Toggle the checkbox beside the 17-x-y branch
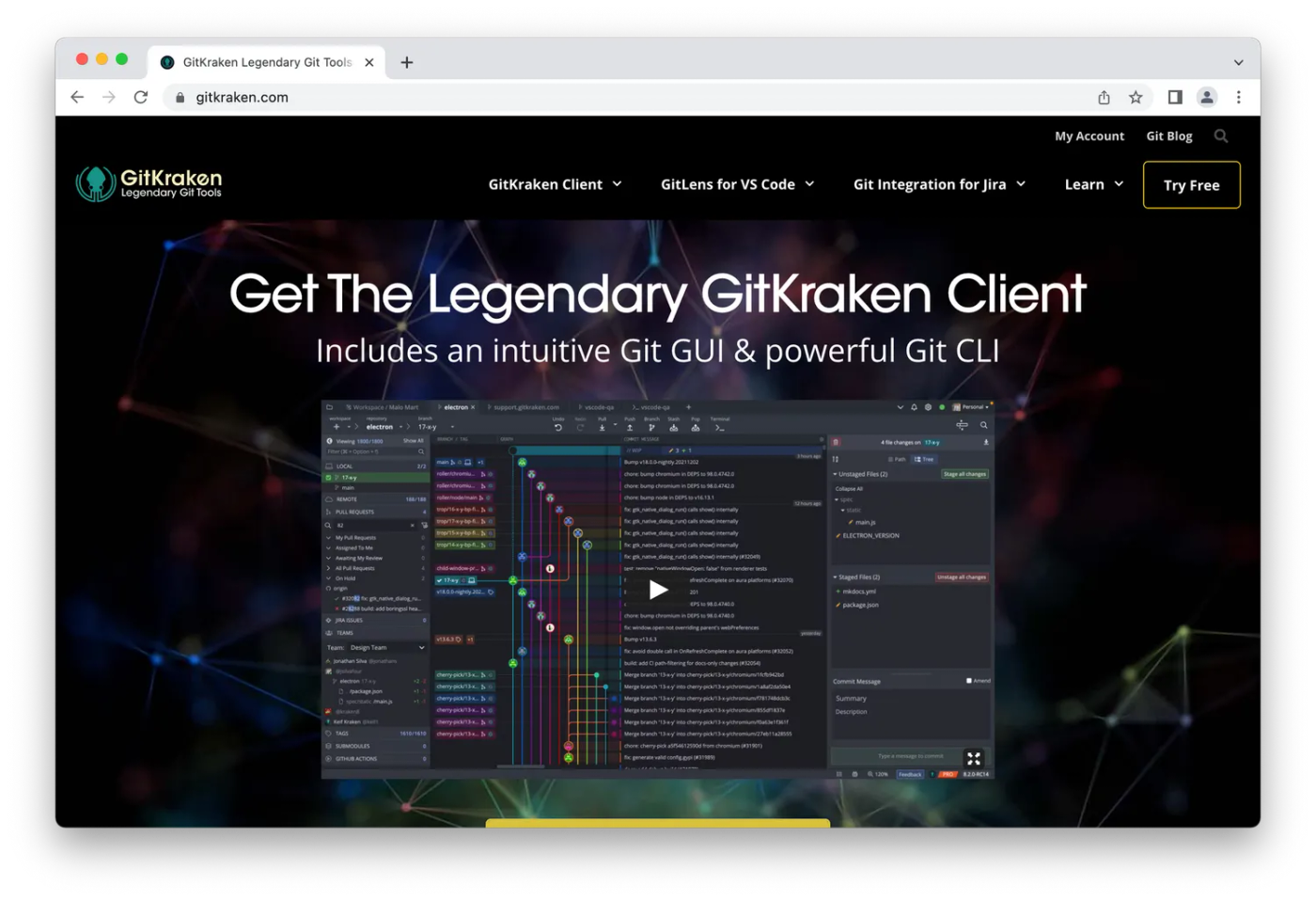Screen dimensions: 1316x901 328,478
